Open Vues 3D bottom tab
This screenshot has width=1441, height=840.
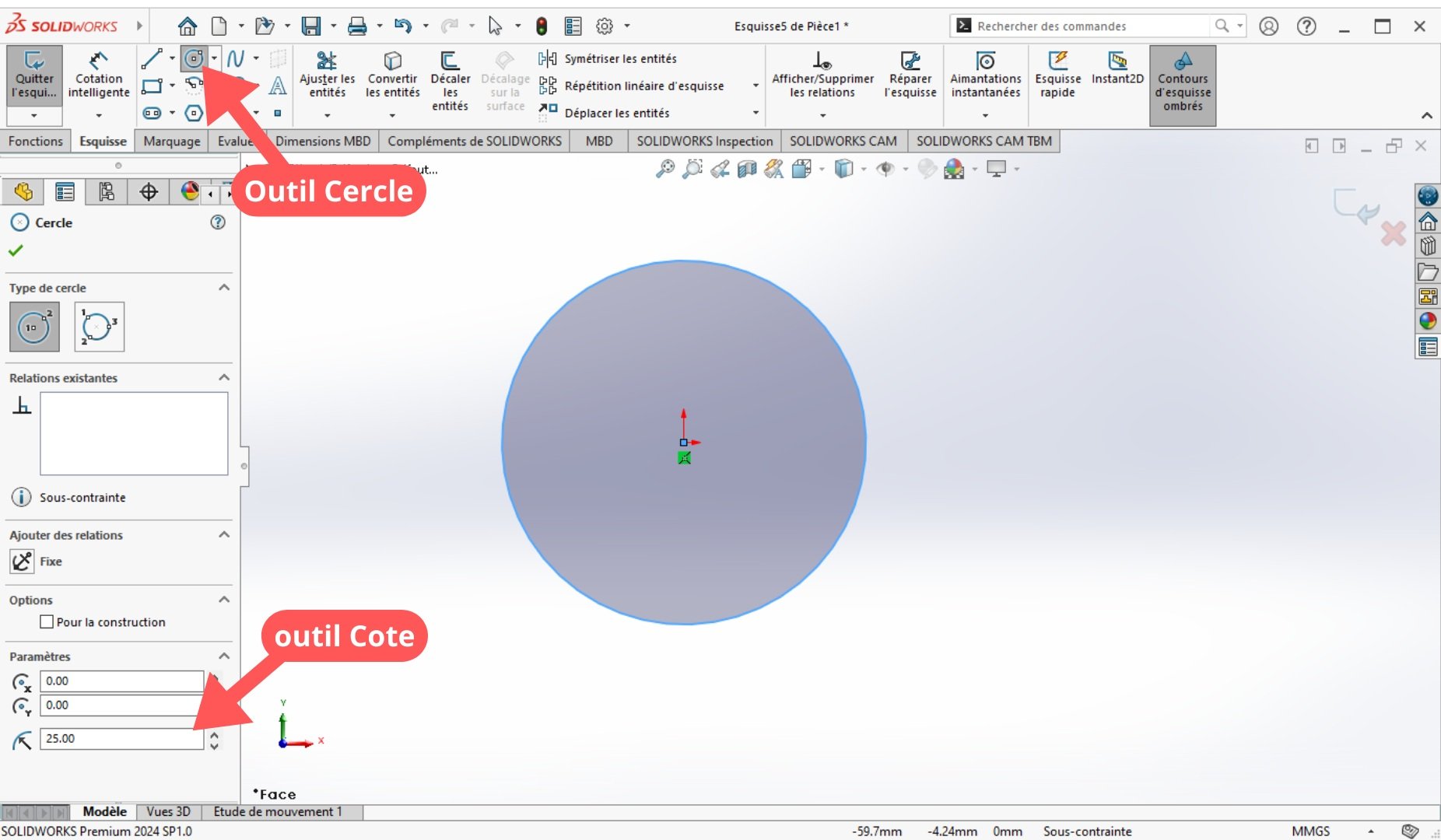pyautogui.click(x=168, y=811)
